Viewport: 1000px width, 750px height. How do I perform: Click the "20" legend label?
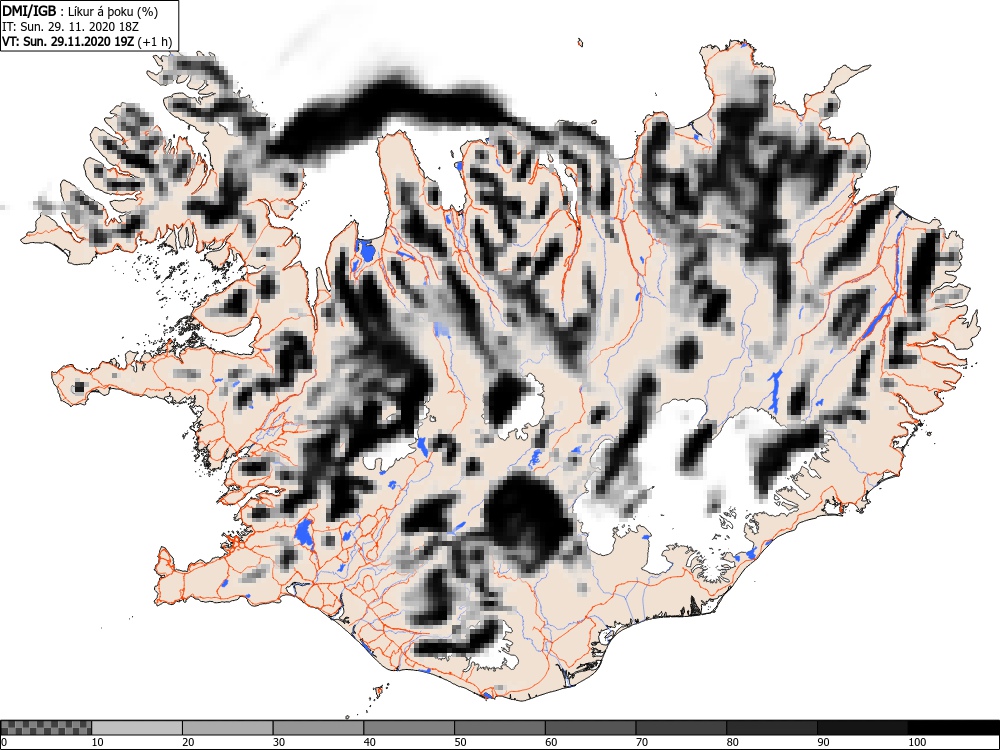(x=188, y=742)
